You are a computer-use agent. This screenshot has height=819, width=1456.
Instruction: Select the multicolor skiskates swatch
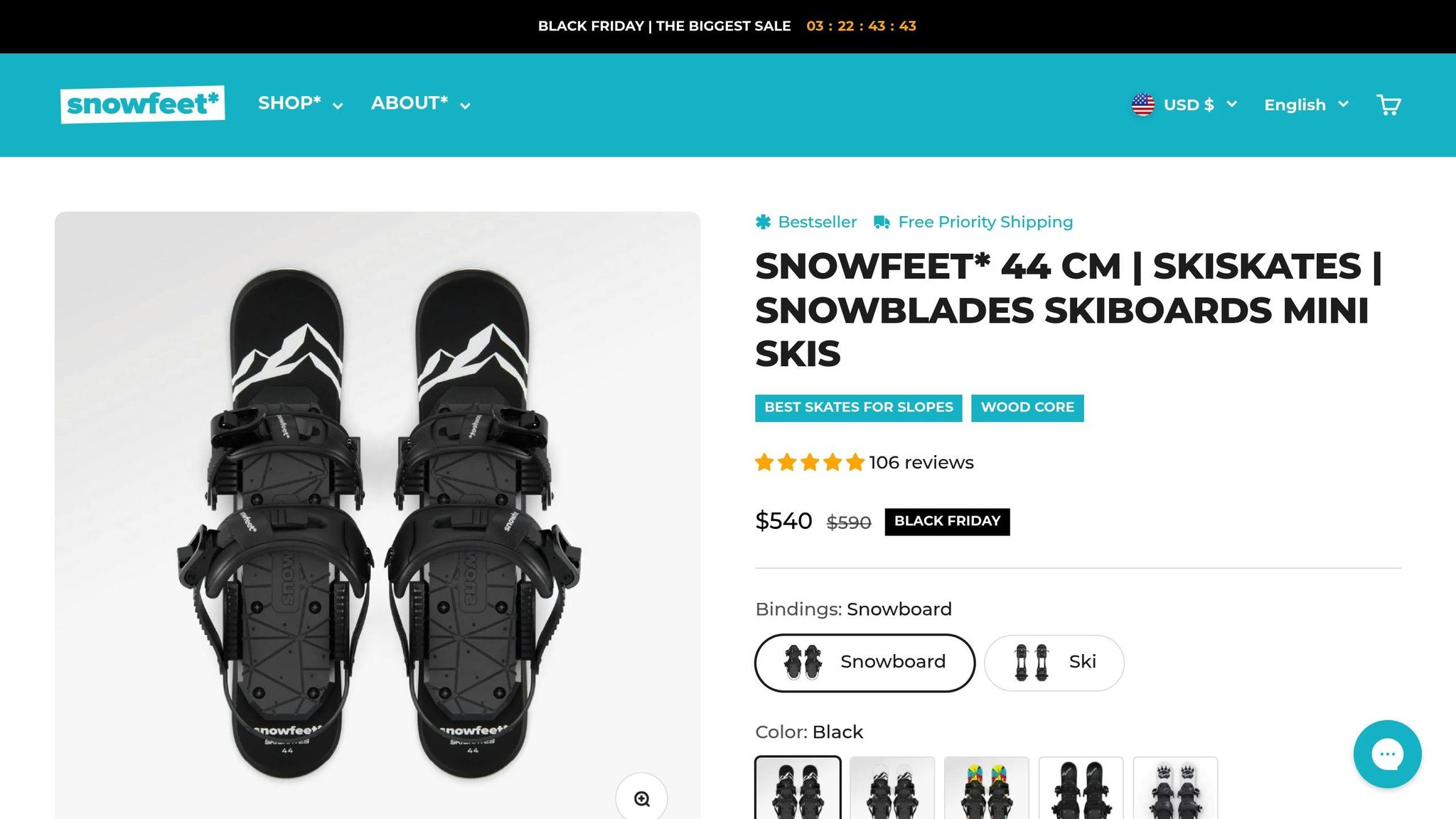click(x=986, y=789)
